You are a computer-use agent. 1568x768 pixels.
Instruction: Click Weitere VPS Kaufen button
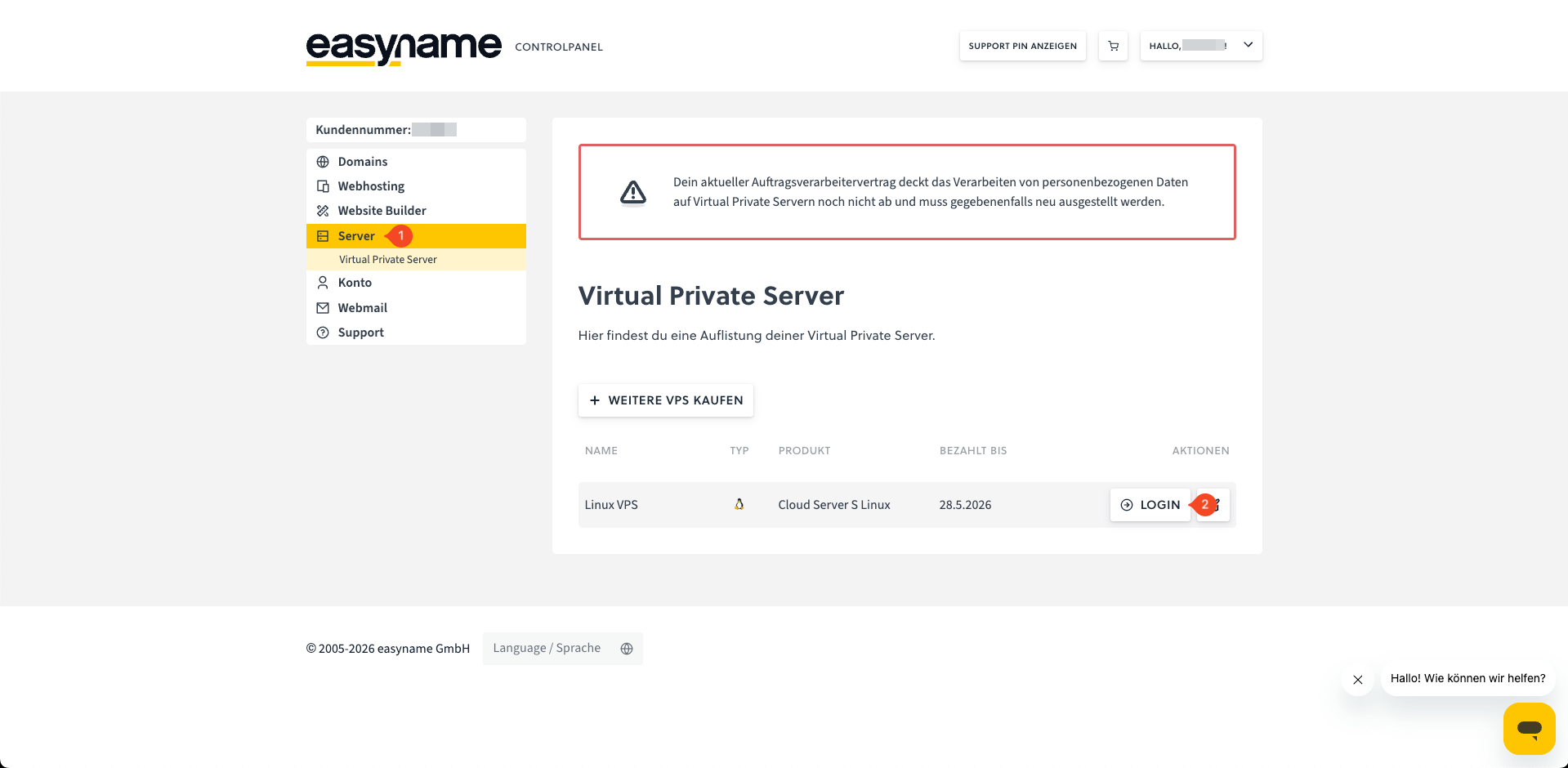point(666,400)
